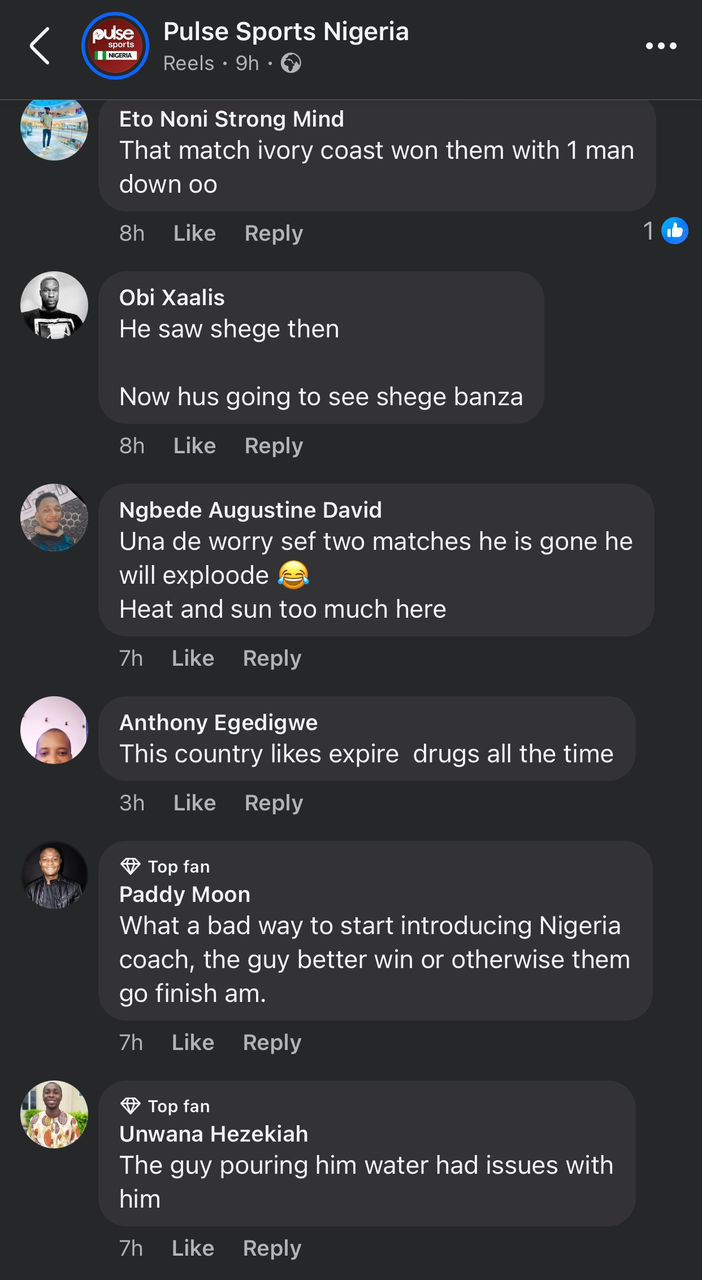This screenshot has width=702, height=1280.
Task: Tap the Pulse Sports Nigeria logo
Action: click(x=115, y=46)
